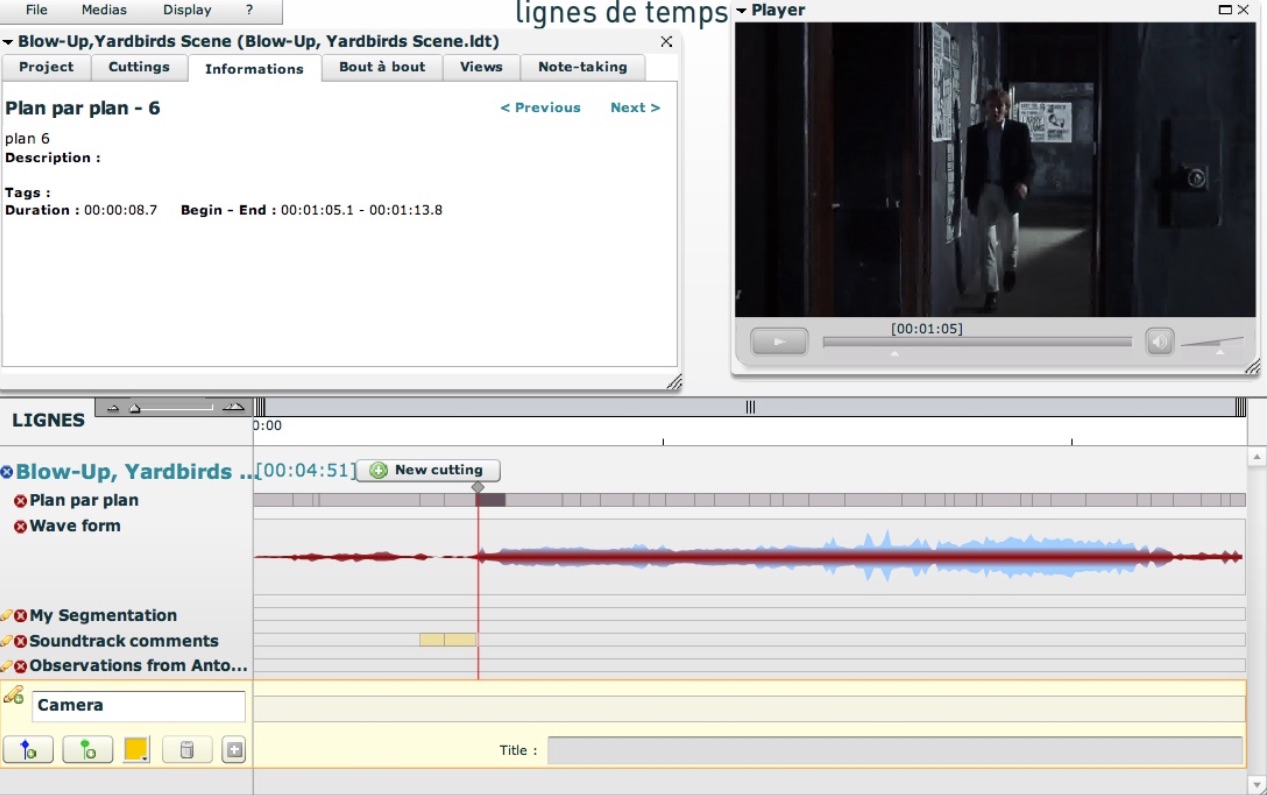Image resolution: width=1267 pixels, height=795 pixels.
Task: Click the timeline zoom slider handle
Action: (136, 408)
